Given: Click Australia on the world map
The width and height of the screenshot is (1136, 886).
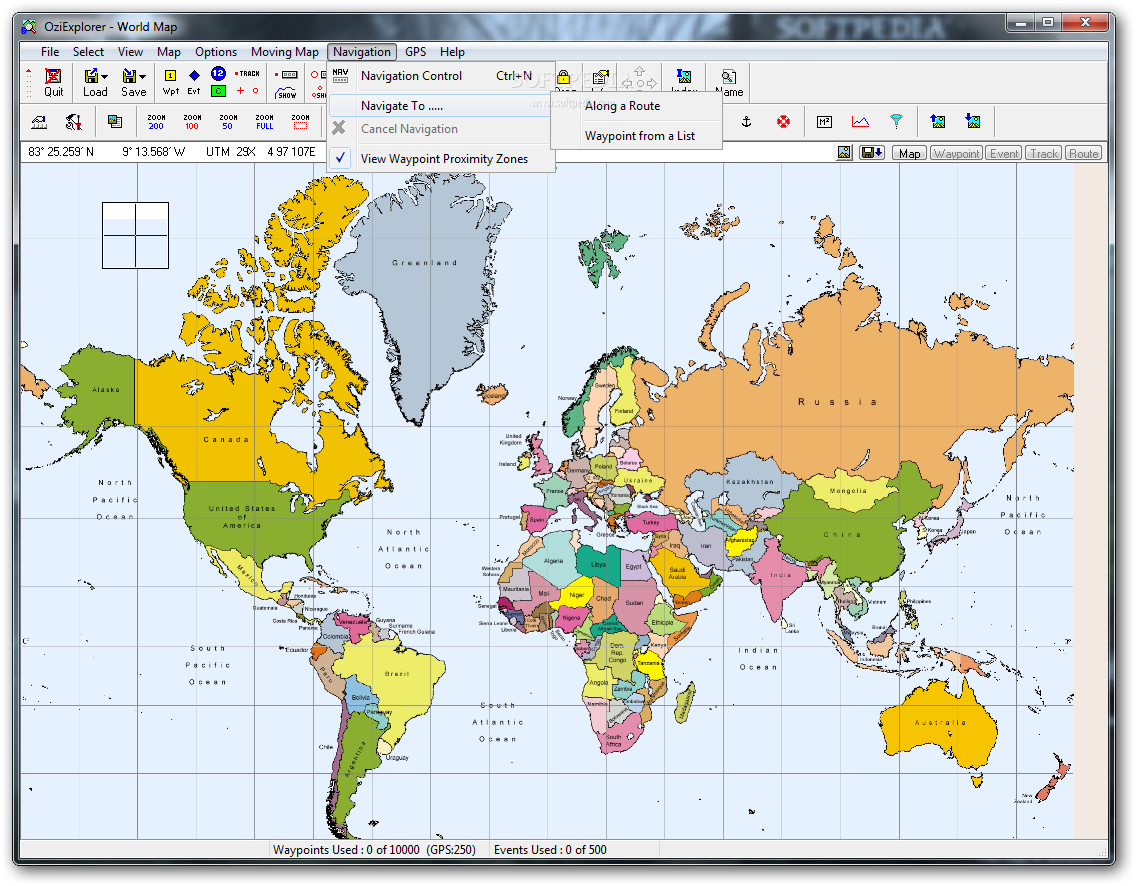Looking at the screenshot, I should click(x=940, y=722).
